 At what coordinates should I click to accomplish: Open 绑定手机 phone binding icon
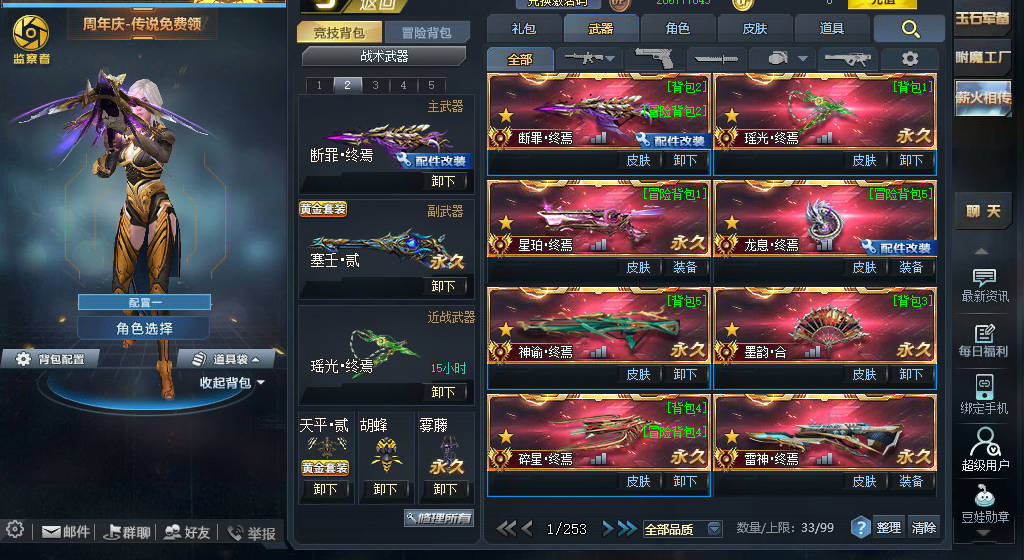pyautogui.click(x=984, y=395)
